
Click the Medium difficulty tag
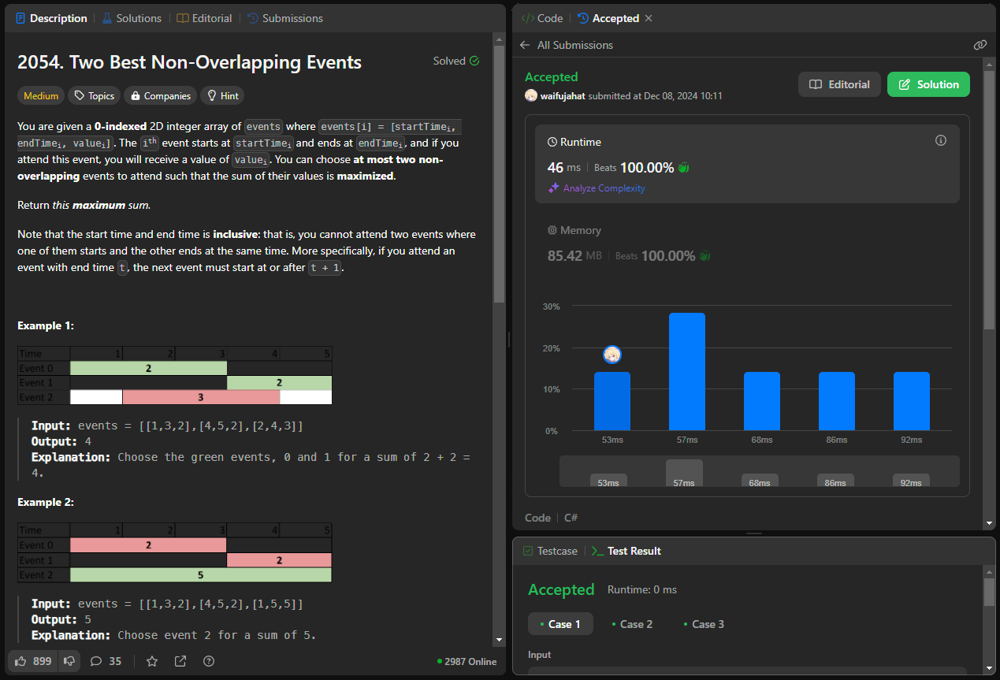coord(41,96)
